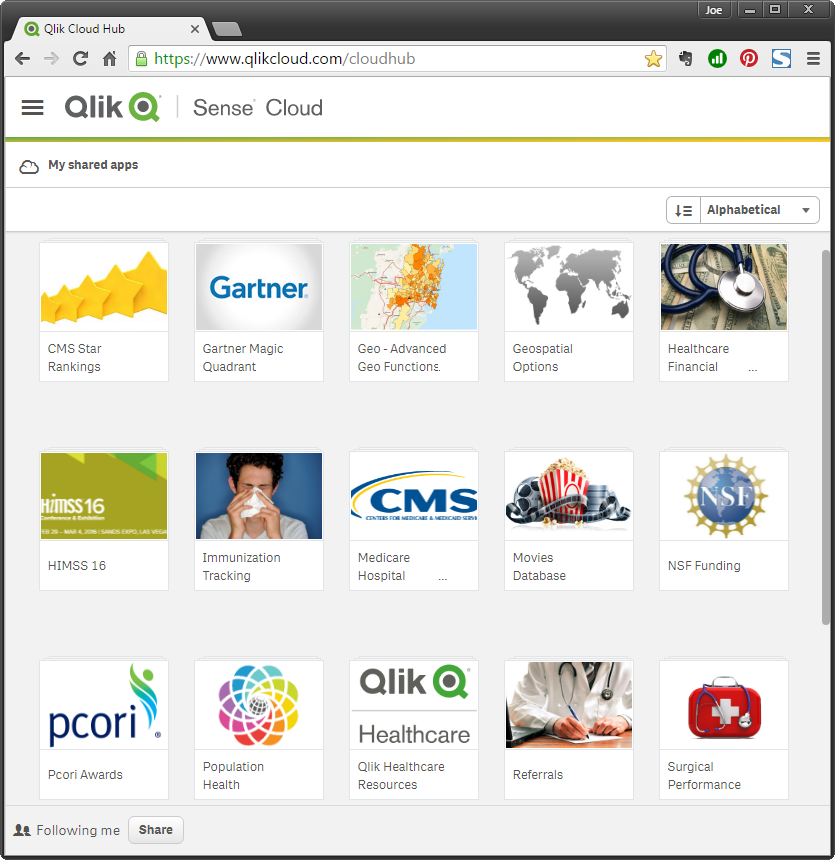Viewport: 835px width, 860px height.
Task: Click the padlock icon in the address bar
Action: (x=141, y=59)
